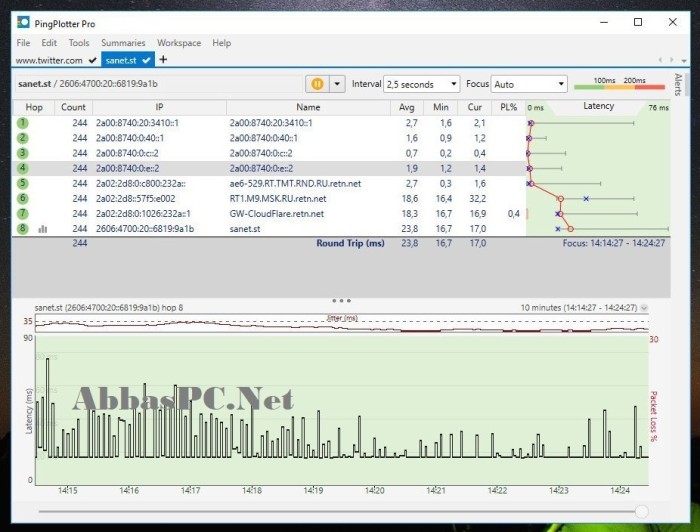Viewport: 700px width, 532px height.
Task: Click the Focus: 14:14:27 - 14:24:27 text
Action: tap(613, 243)
